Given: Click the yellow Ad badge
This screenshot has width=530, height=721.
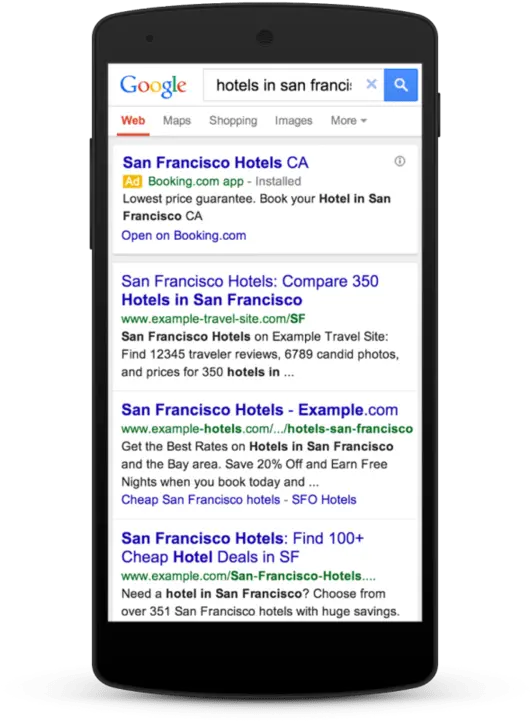Looking at the screenshot, I should (132, 181).
